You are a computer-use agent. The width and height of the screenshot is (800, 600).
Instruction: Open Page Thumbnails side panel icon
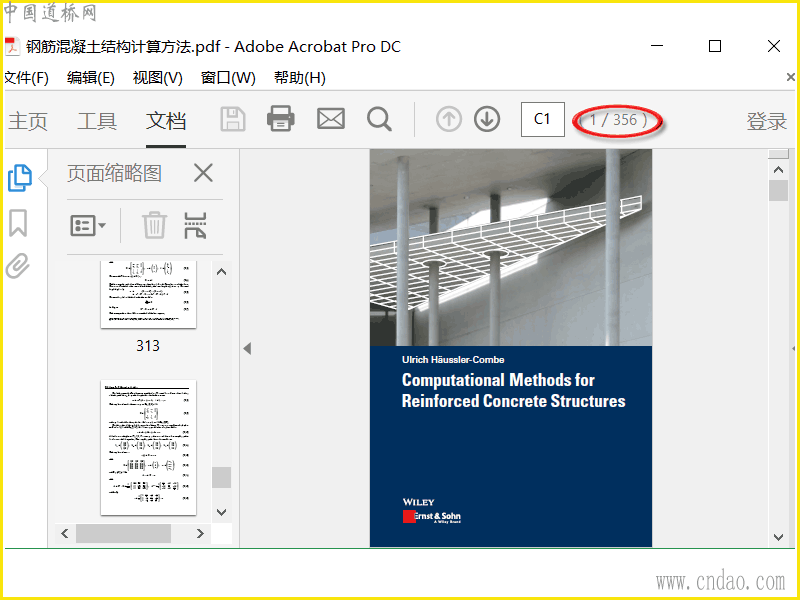pyautogui.click(x=19, y=178)
